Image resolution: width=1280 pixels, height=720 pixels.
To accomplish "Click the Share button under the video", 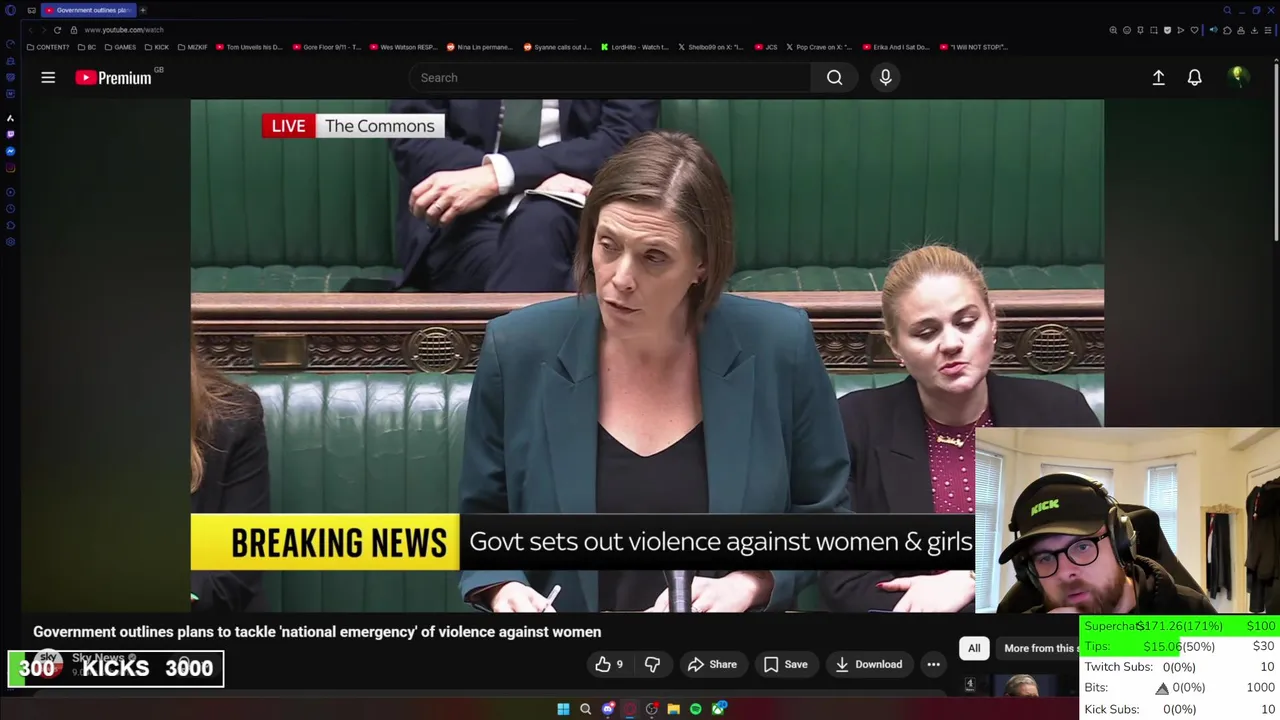I will [712, 664].
